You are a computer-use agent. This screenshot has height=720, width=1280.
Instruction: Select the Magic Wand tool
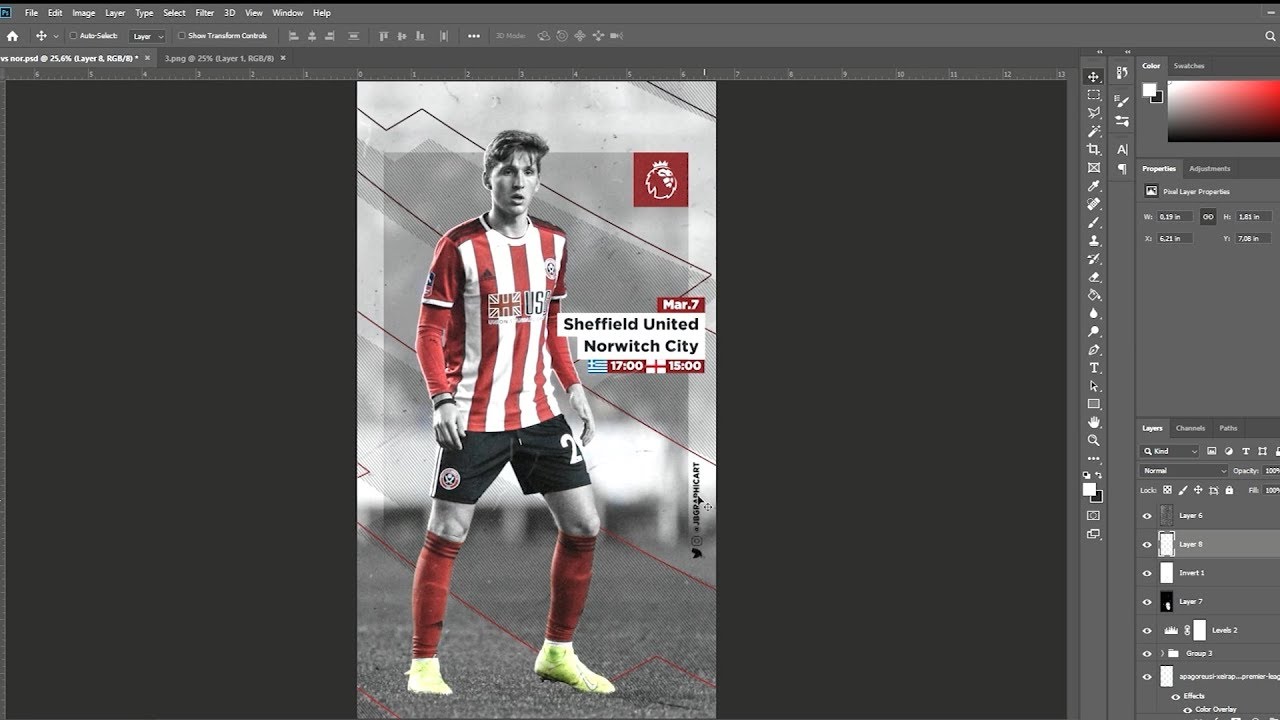pos(1094,131)
